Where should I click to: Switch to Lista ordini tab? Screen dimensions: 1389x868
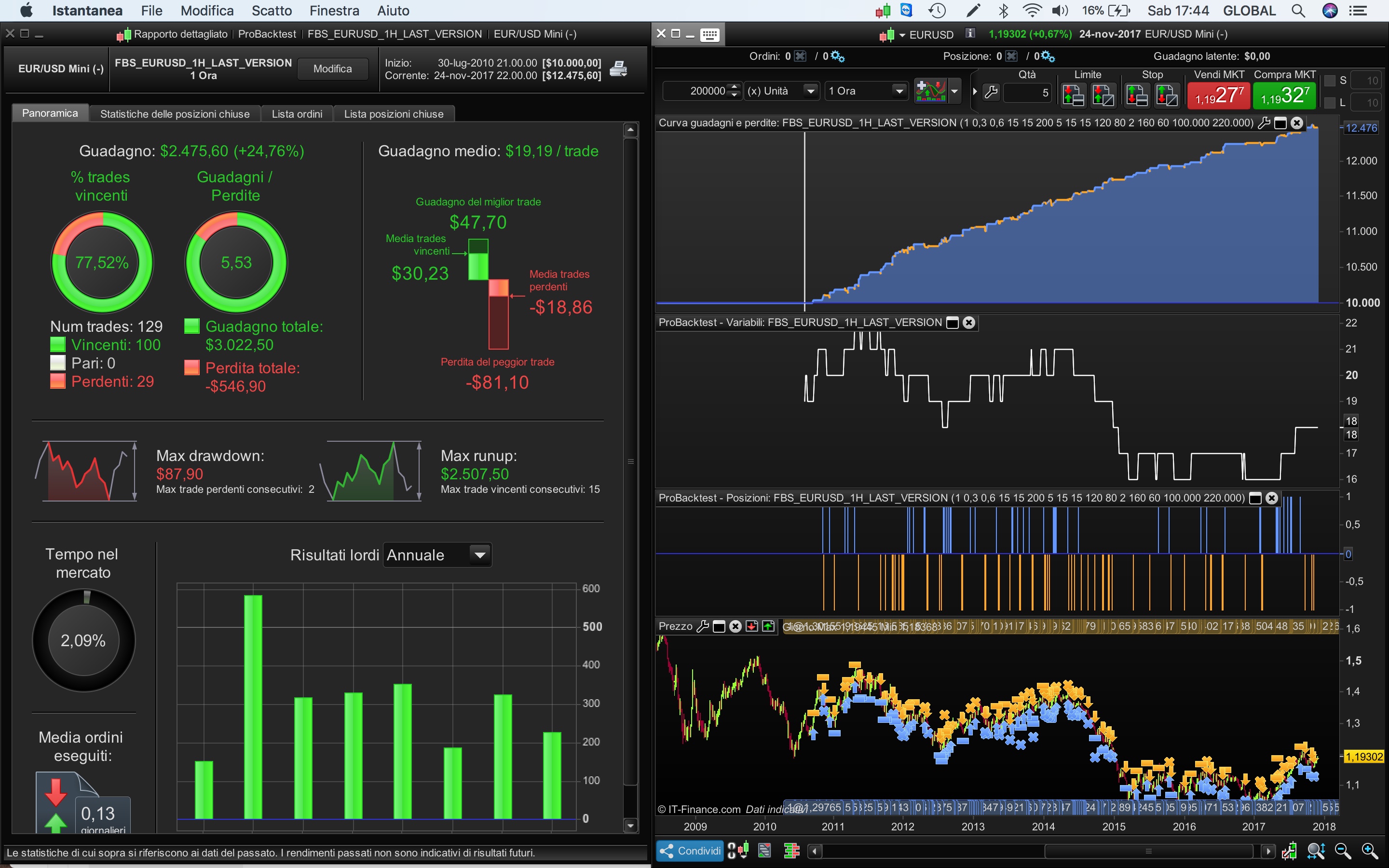(x=297, y=114)
